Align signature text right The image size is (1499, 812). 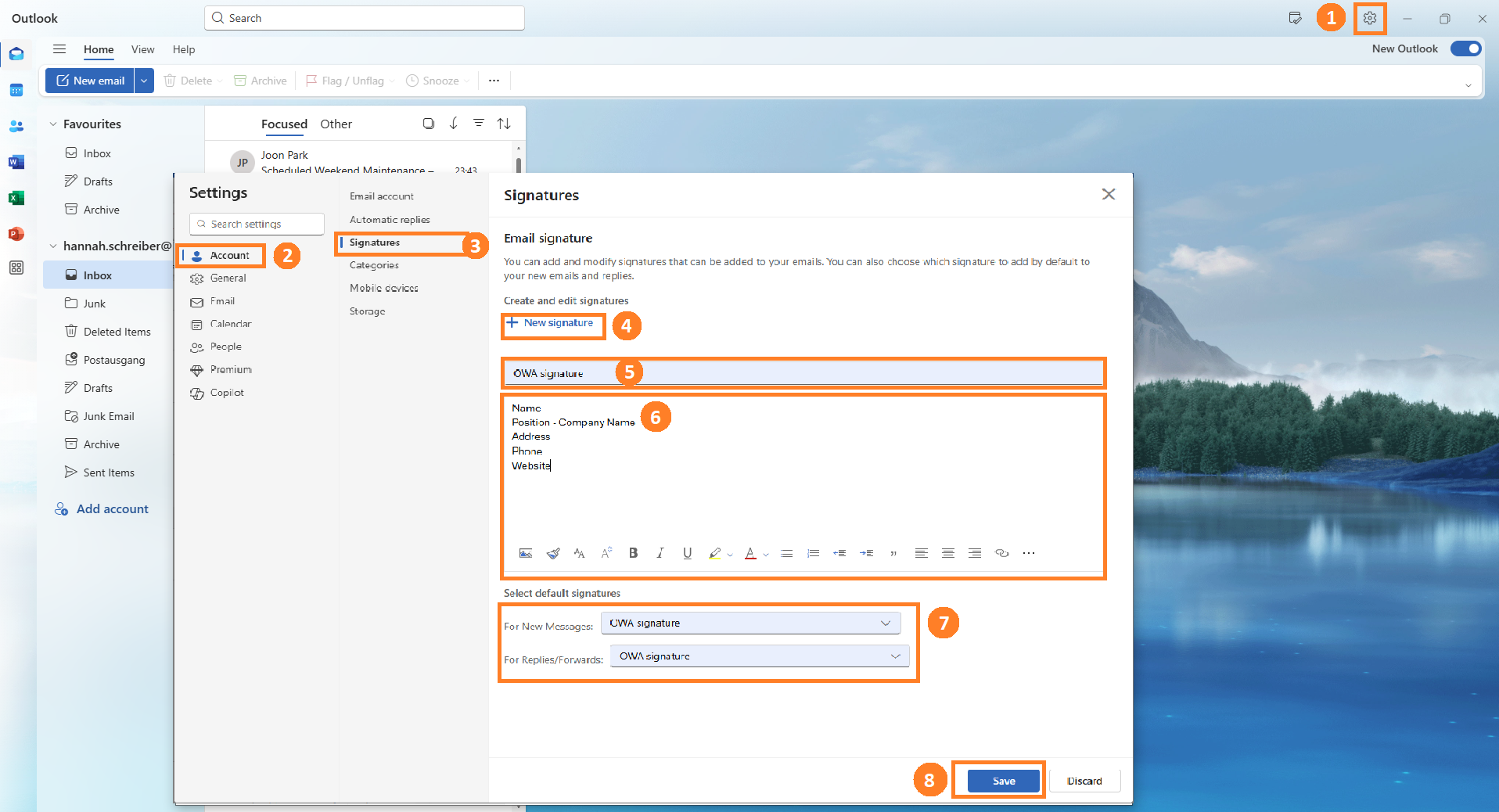(975, 553)
